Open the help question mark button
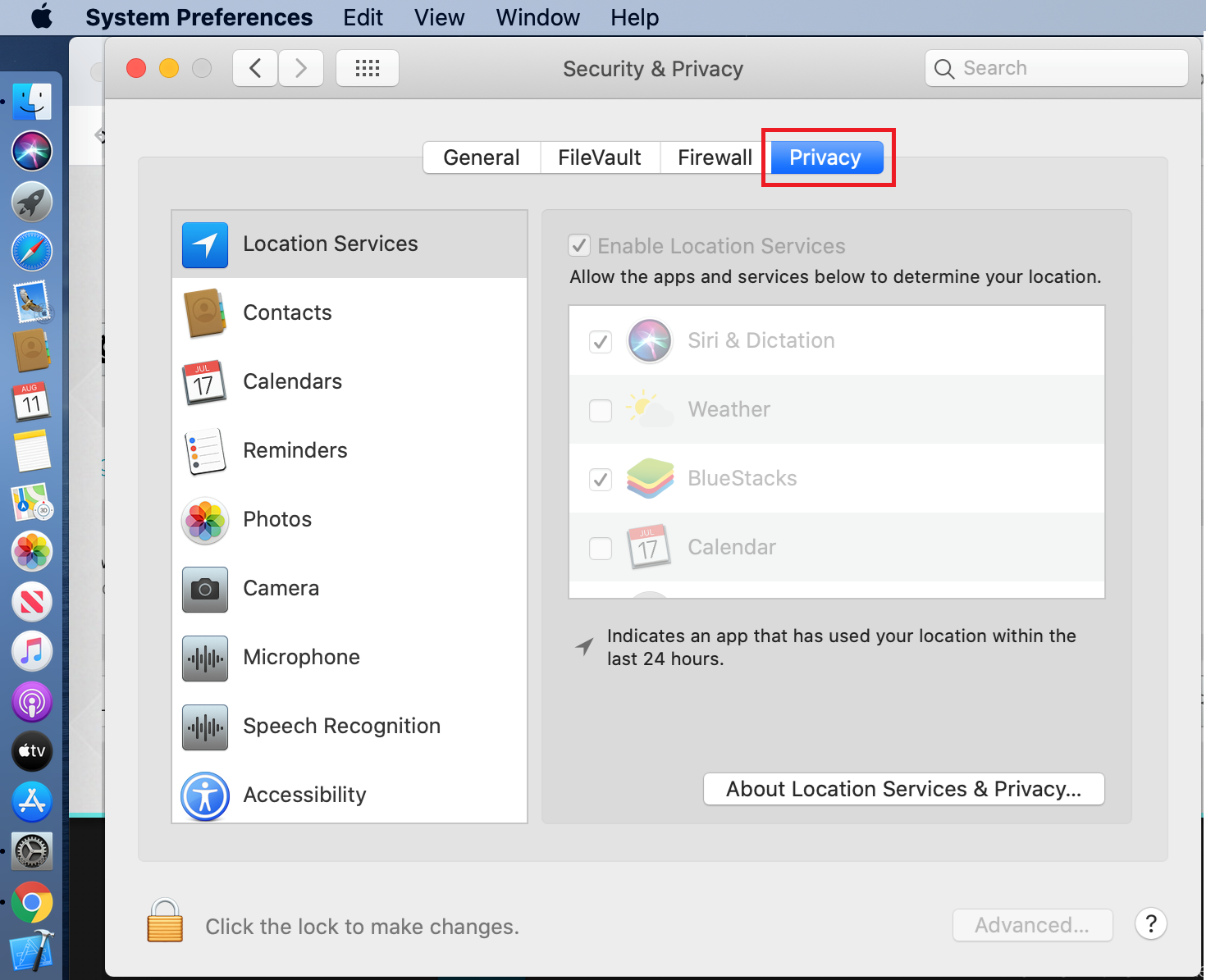1206x980 pixels. click(1151, 924)
